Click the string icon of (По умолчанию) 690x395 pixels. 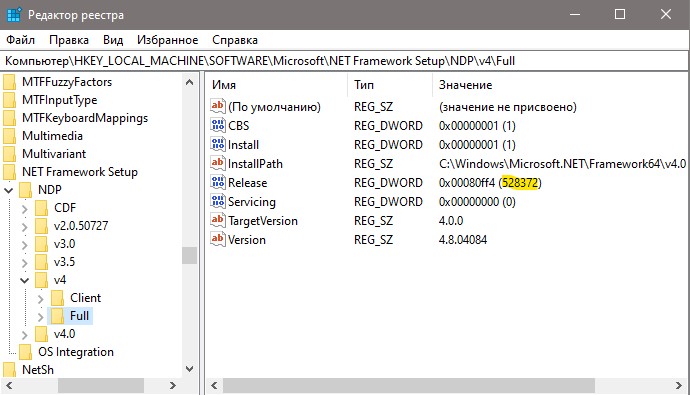pos(218,106)
